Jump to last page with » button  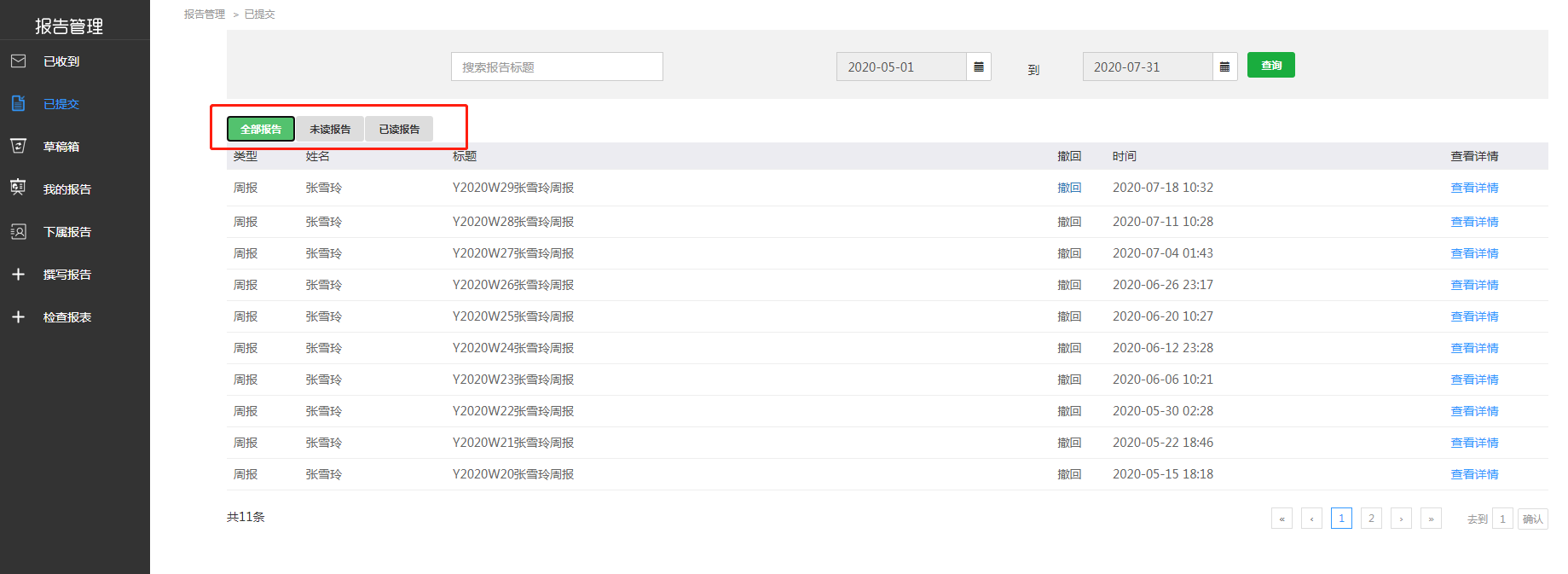click(x=1431, y=519)
